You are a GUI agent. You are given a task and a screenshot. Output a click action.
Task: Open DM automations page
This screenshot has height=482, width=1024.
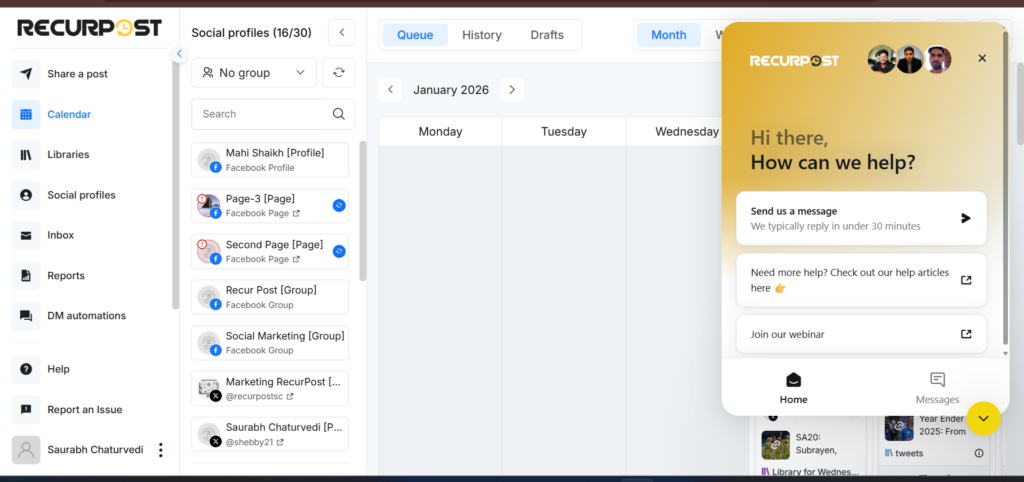(x=85, y=316)
